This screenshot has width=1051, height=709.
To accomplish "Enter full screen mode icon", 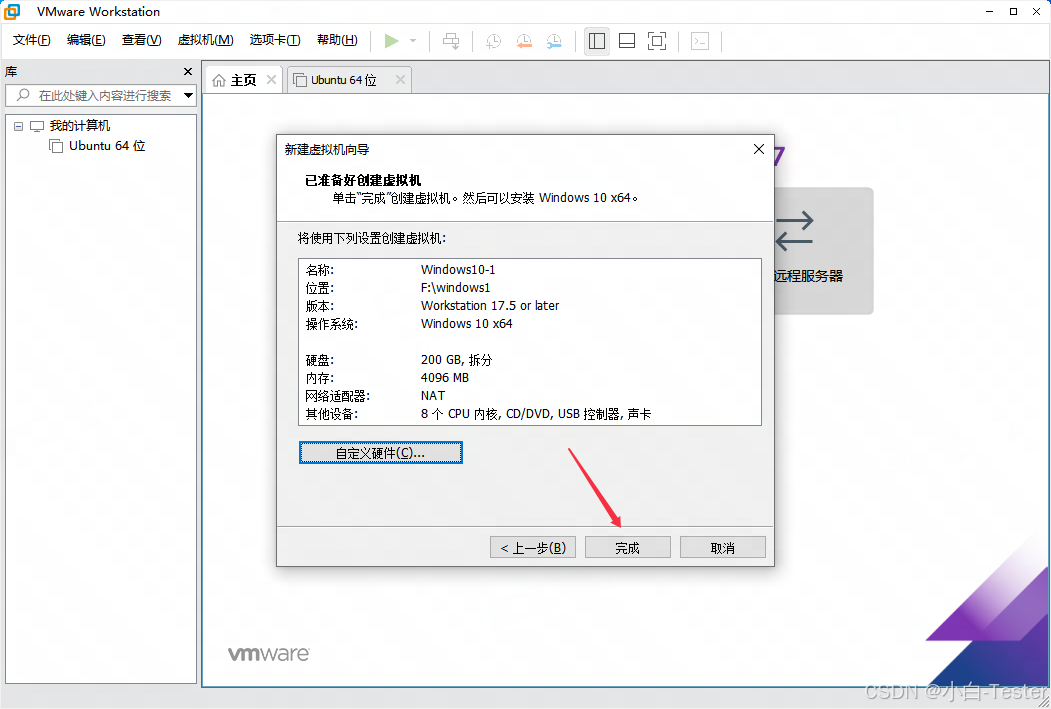I will (657, 41).
